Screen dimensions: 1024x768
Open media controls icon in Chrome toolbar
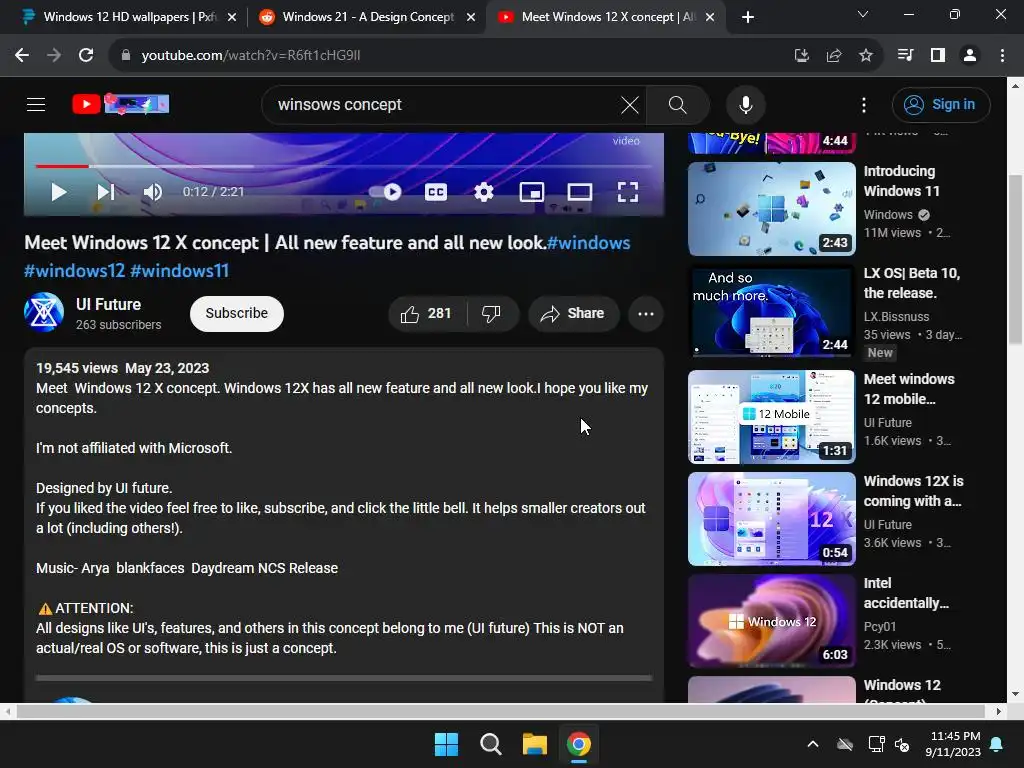(x=905, y=56)
